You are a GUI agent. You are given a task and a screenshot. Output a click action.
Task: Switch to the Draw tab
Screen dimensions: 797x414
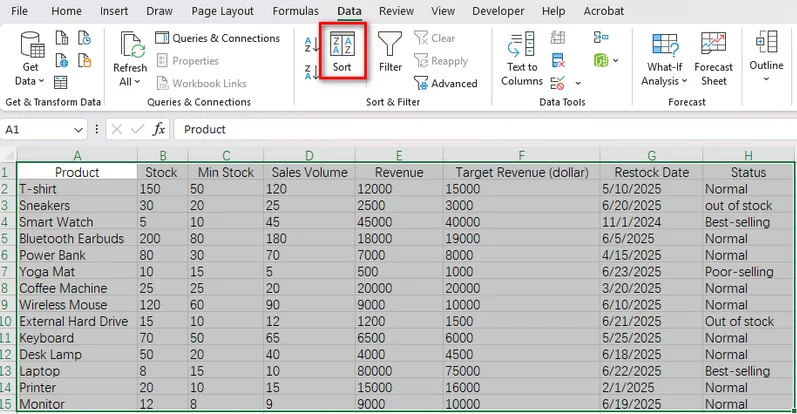159,11
